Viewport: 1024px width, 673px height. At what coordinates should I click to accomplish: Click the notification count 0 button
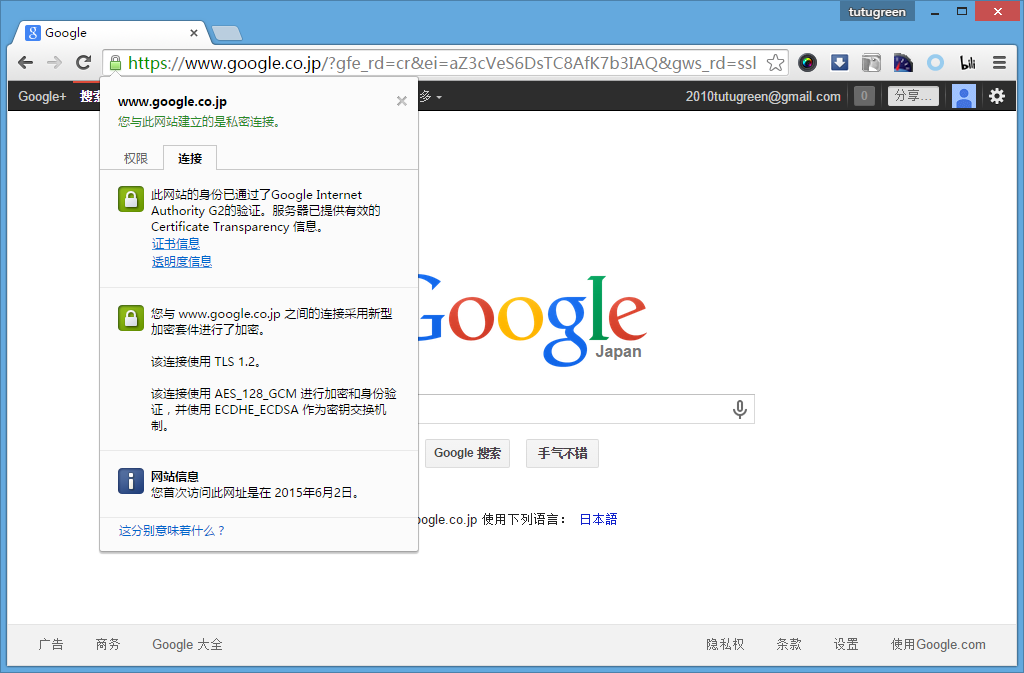point(864,96)
